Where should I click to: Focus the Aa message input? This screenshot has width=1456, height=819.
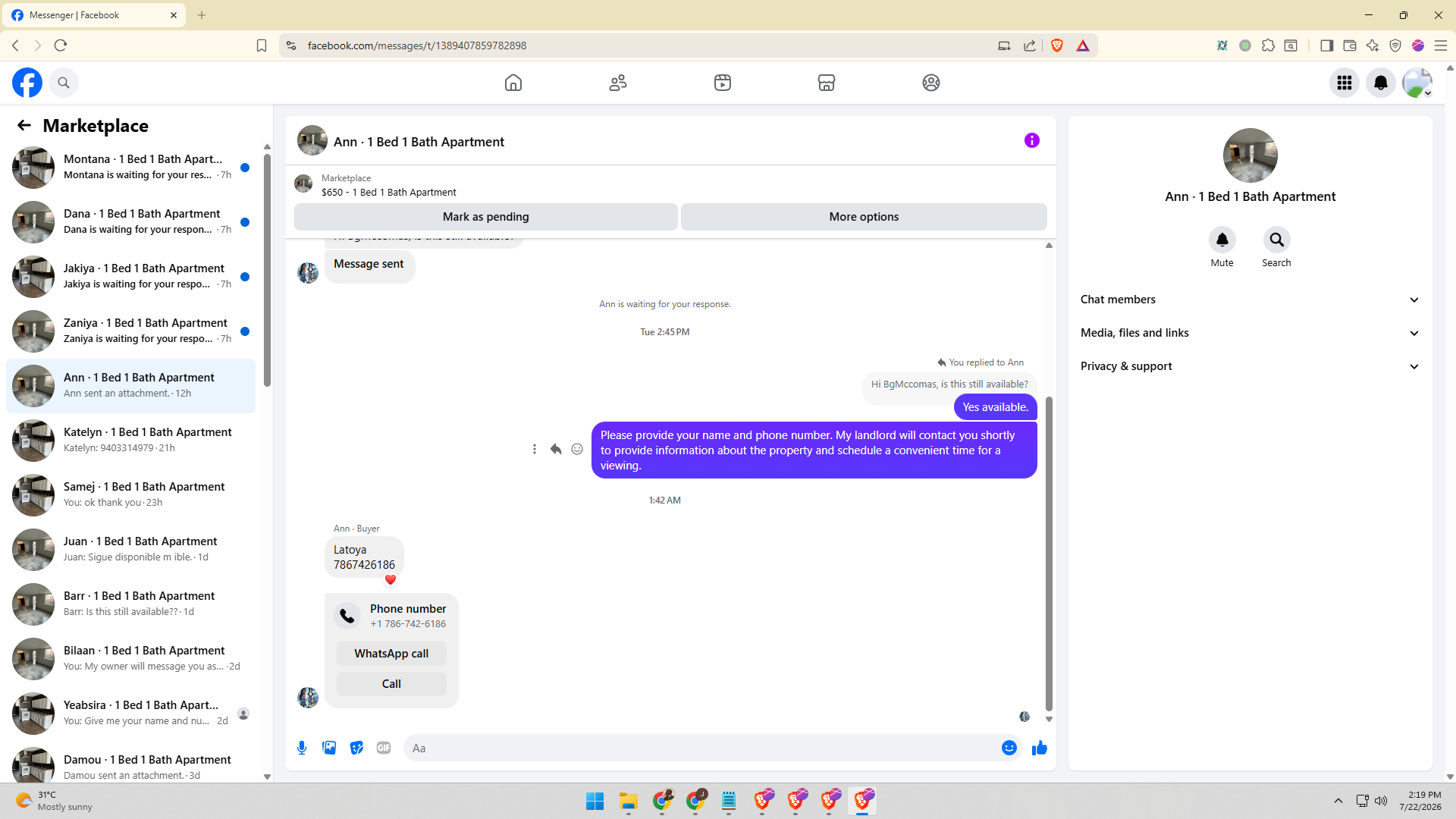click(x=701, y=748)
